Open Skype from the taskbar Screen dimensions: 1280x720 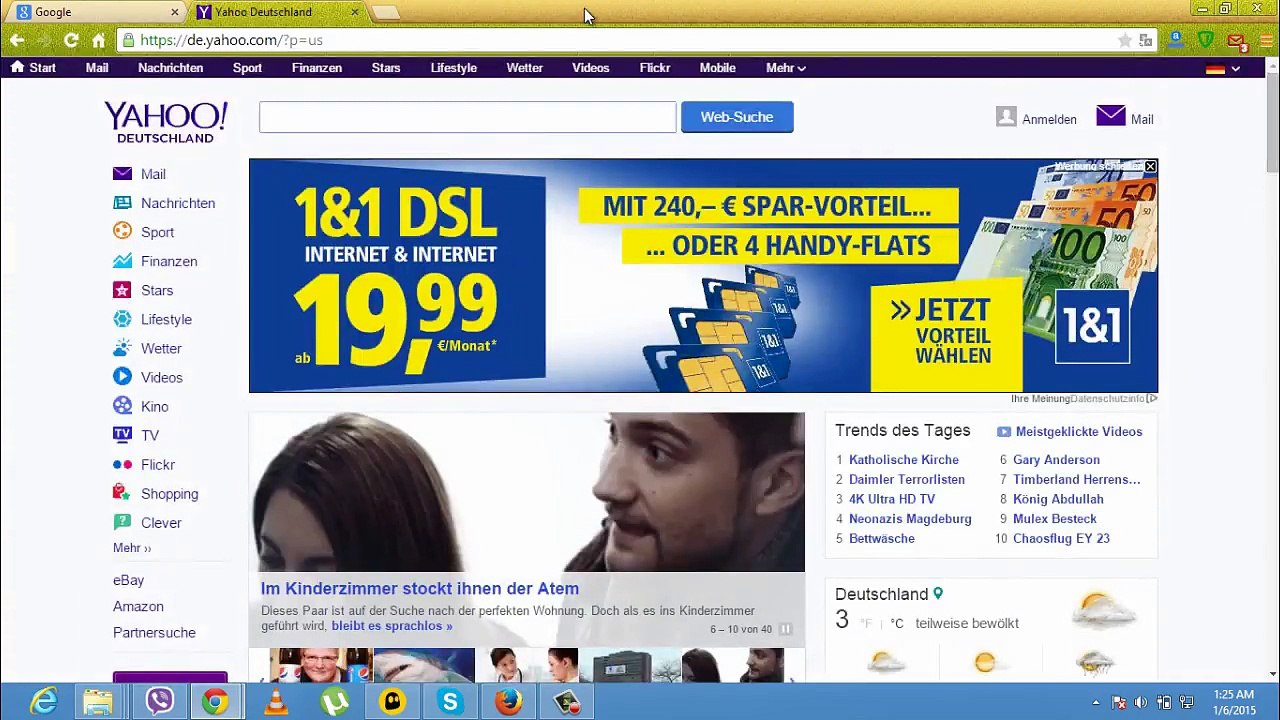pos(450,702)
